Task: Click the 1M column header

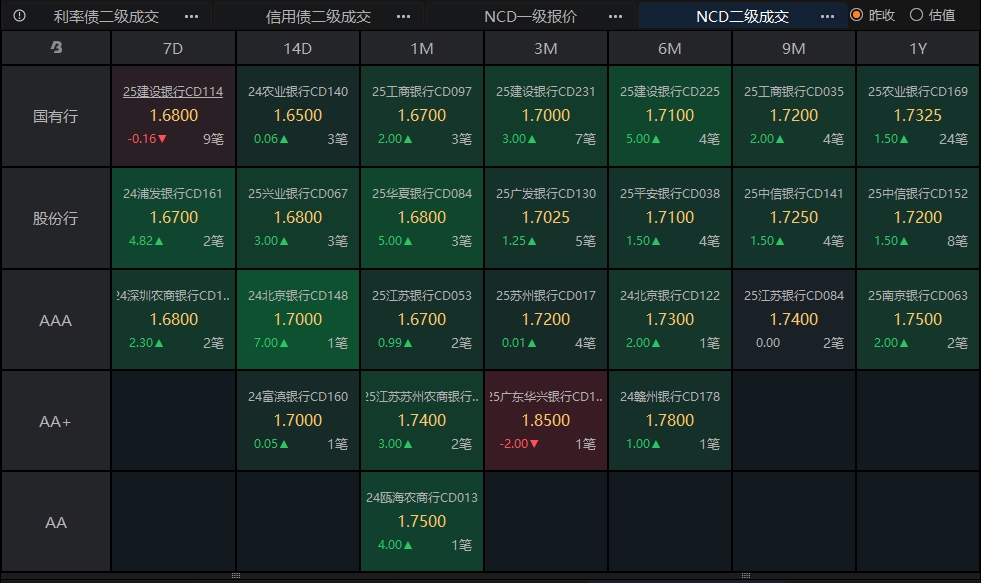Action: pos(422,48)
